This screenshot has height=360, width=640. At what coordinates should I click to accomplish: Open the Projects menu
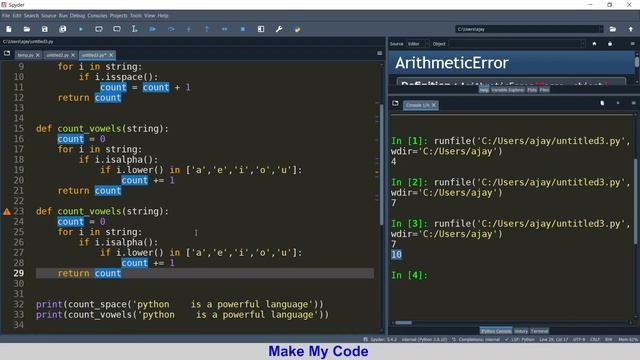coord(118,16)
